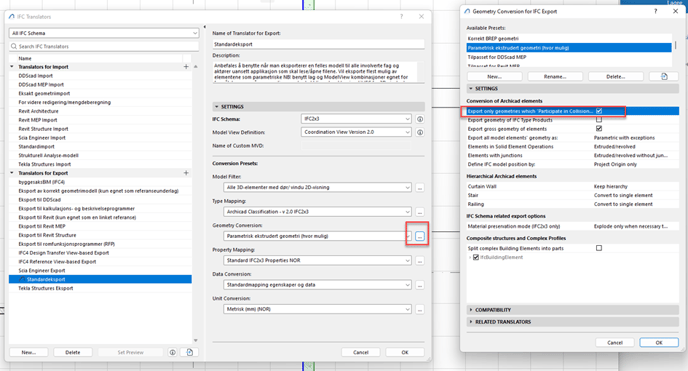Click import/export icon in IFC Translators footer
The height and width of the screenshot is (371, 688).
[x=190, y=352]
